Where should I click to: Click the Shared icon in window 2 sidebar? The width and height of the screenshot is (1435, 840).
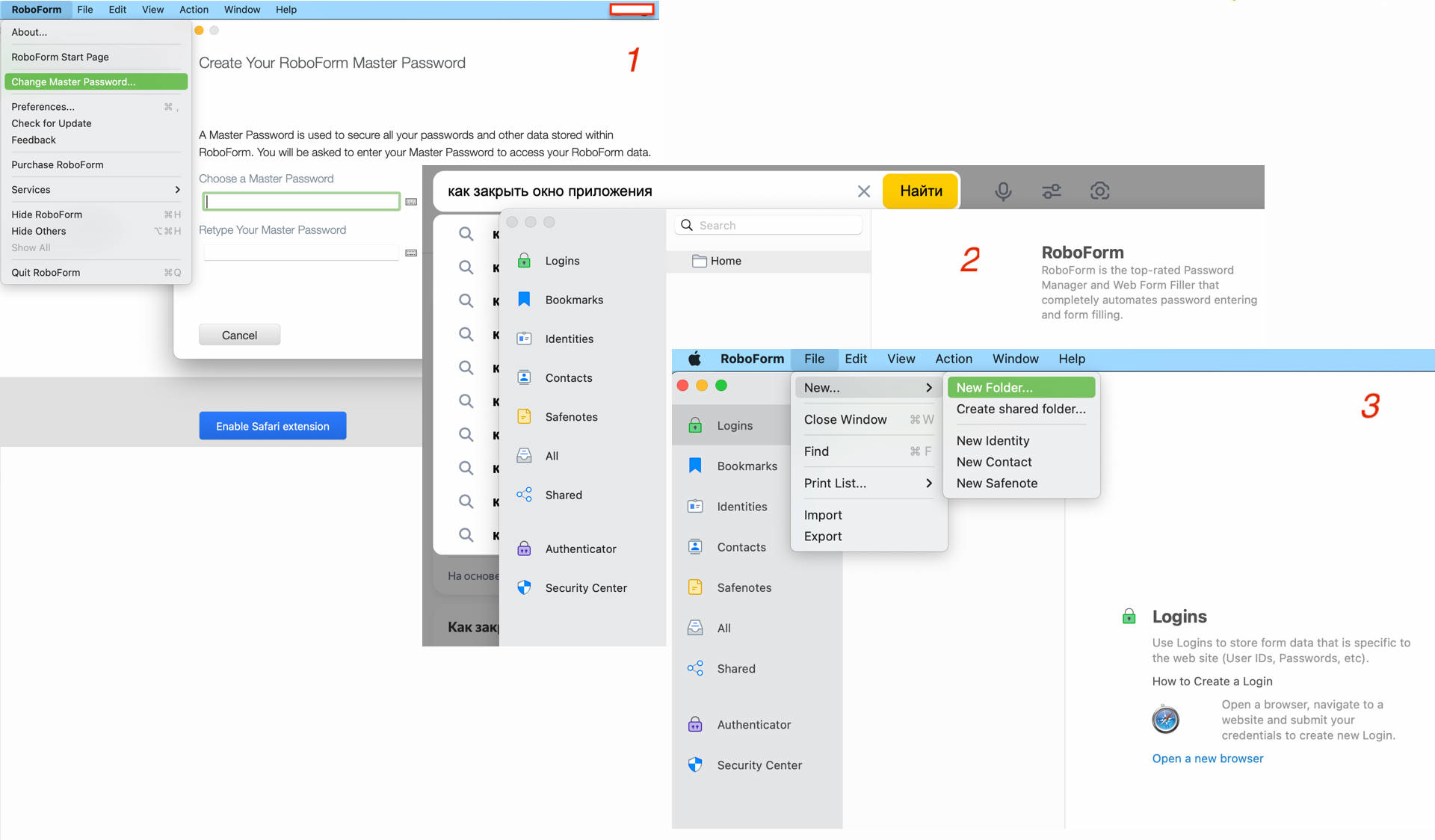pos(524,495)
